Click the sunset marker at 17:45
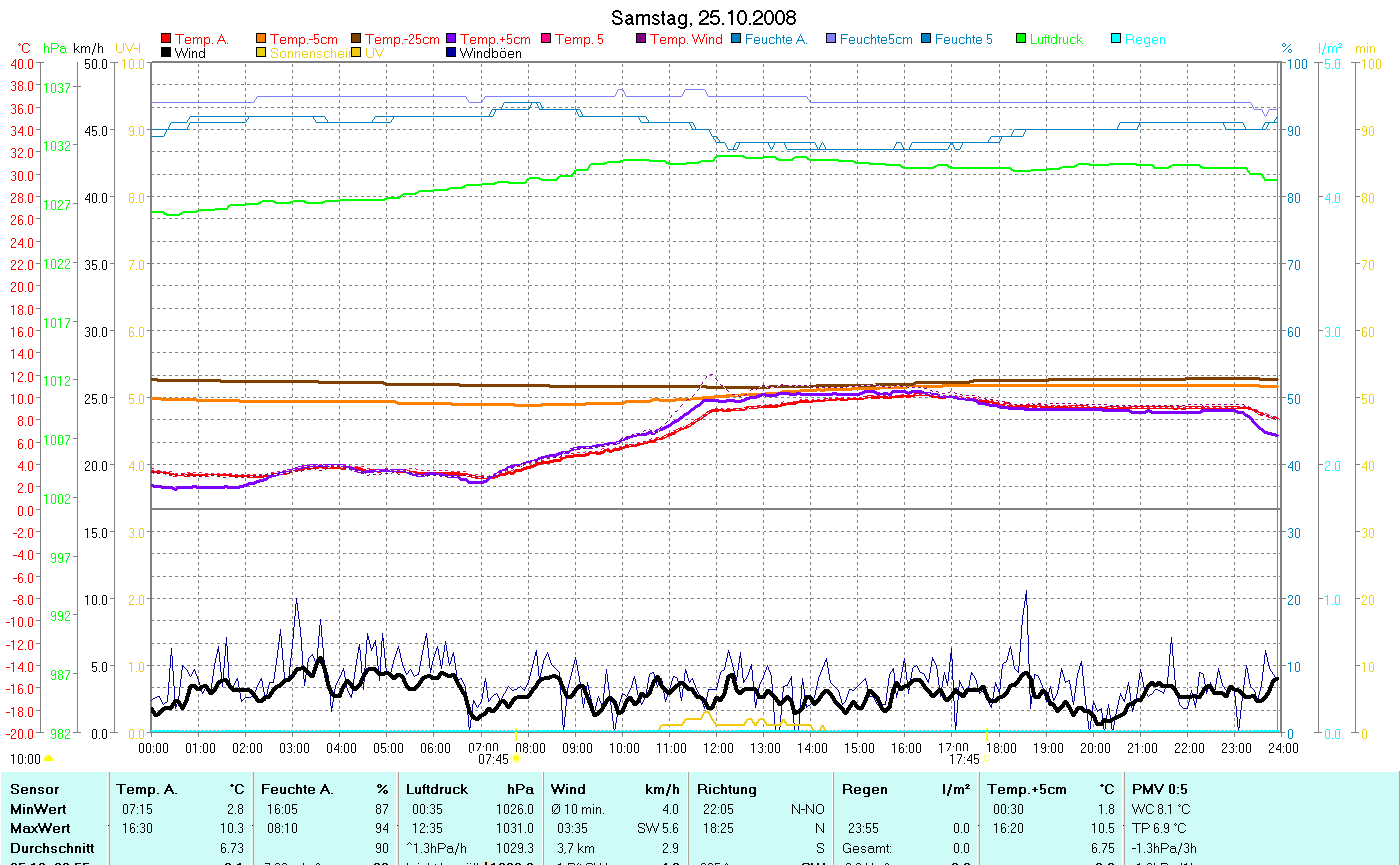The image size is (1400, 865). 986,759
